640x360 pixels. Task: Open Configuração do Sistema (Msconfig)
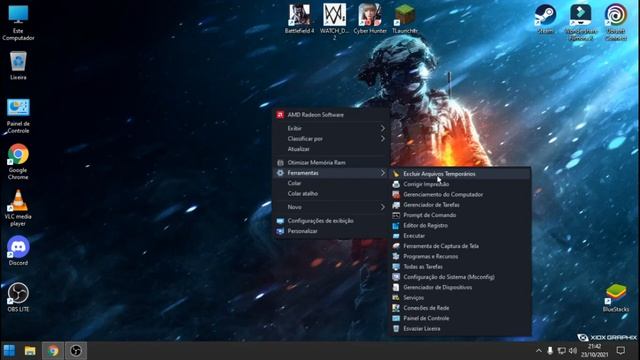coord(460,277)
